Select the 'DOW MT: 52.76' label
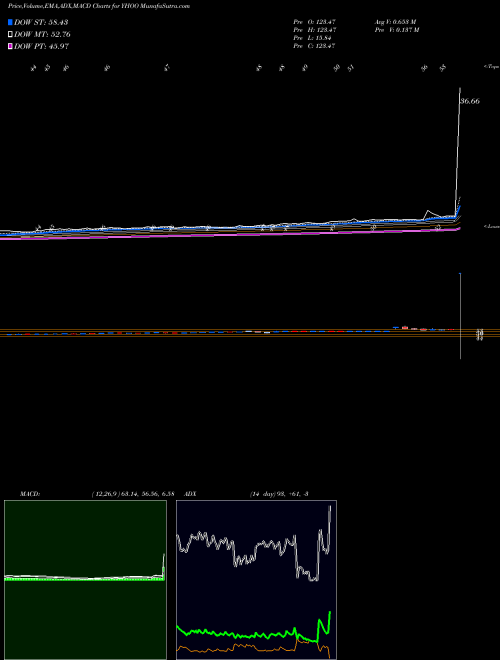Viewport: 500px width, 660px height. (42, 35)
